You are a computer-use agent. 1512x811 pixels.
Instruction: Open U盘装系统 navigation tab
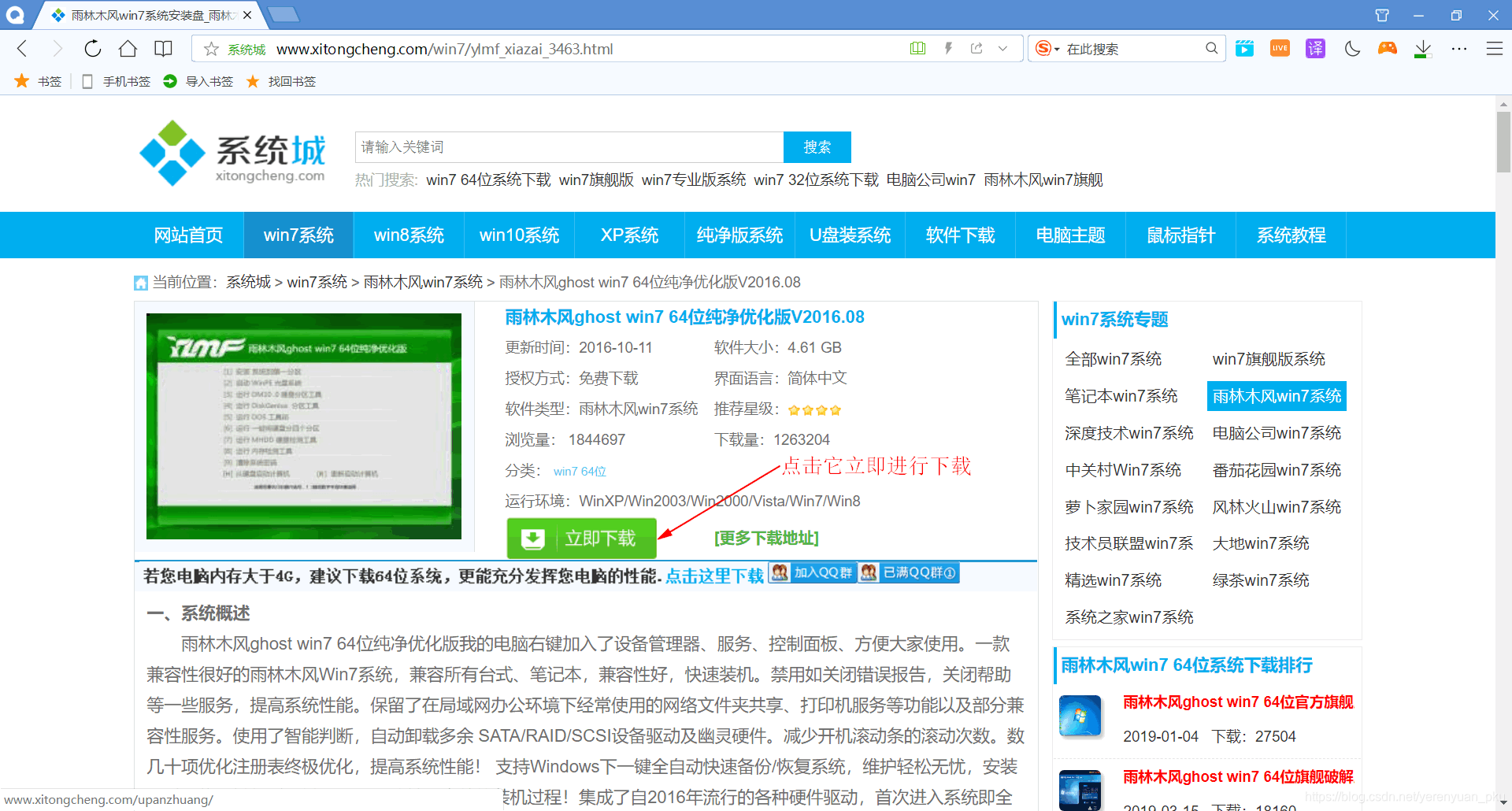coord(850,235)
